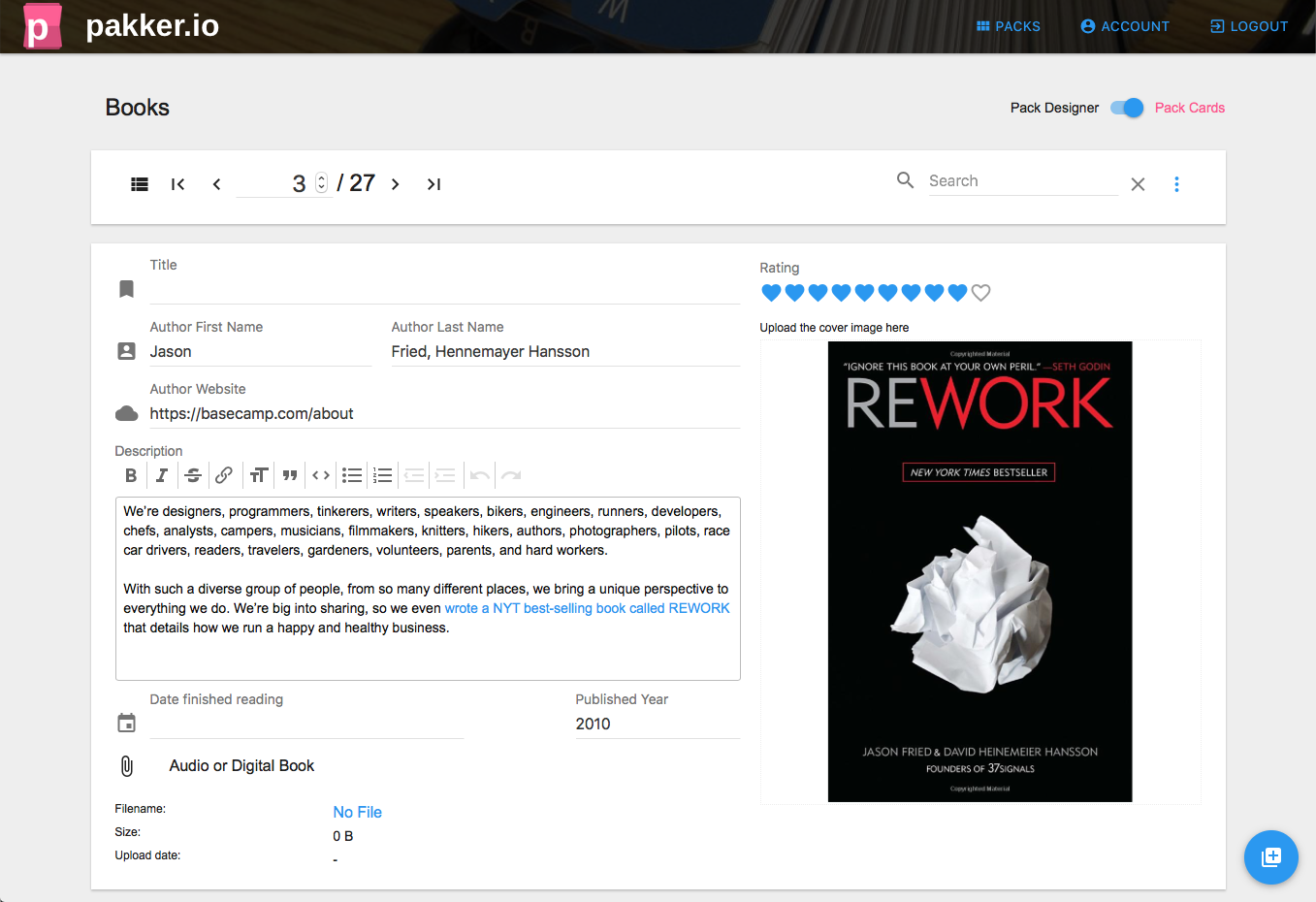Select the Pack Designer label

[x=1054, y=108]
